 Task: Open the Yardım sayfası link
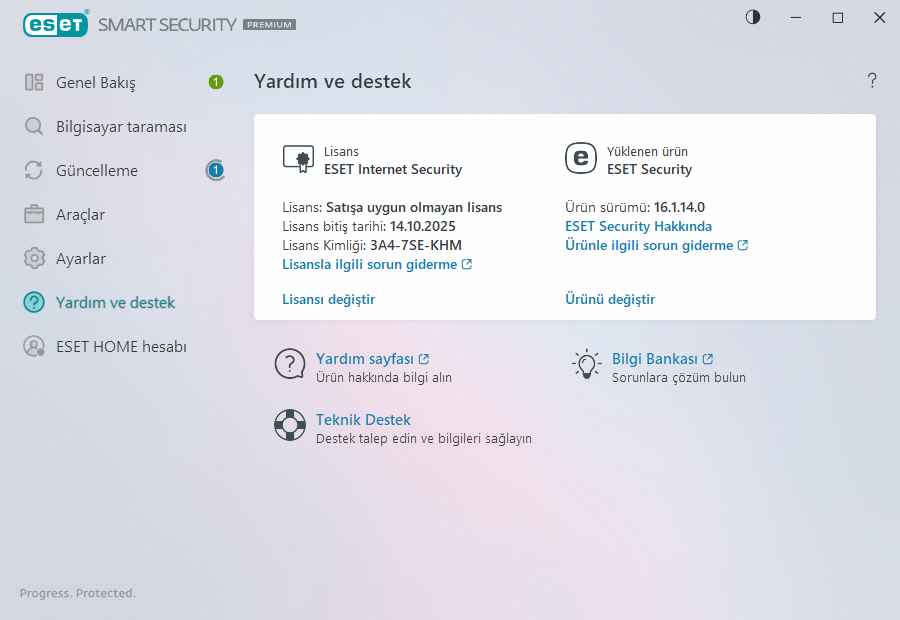pyautogui.click(x=372, y=359)
